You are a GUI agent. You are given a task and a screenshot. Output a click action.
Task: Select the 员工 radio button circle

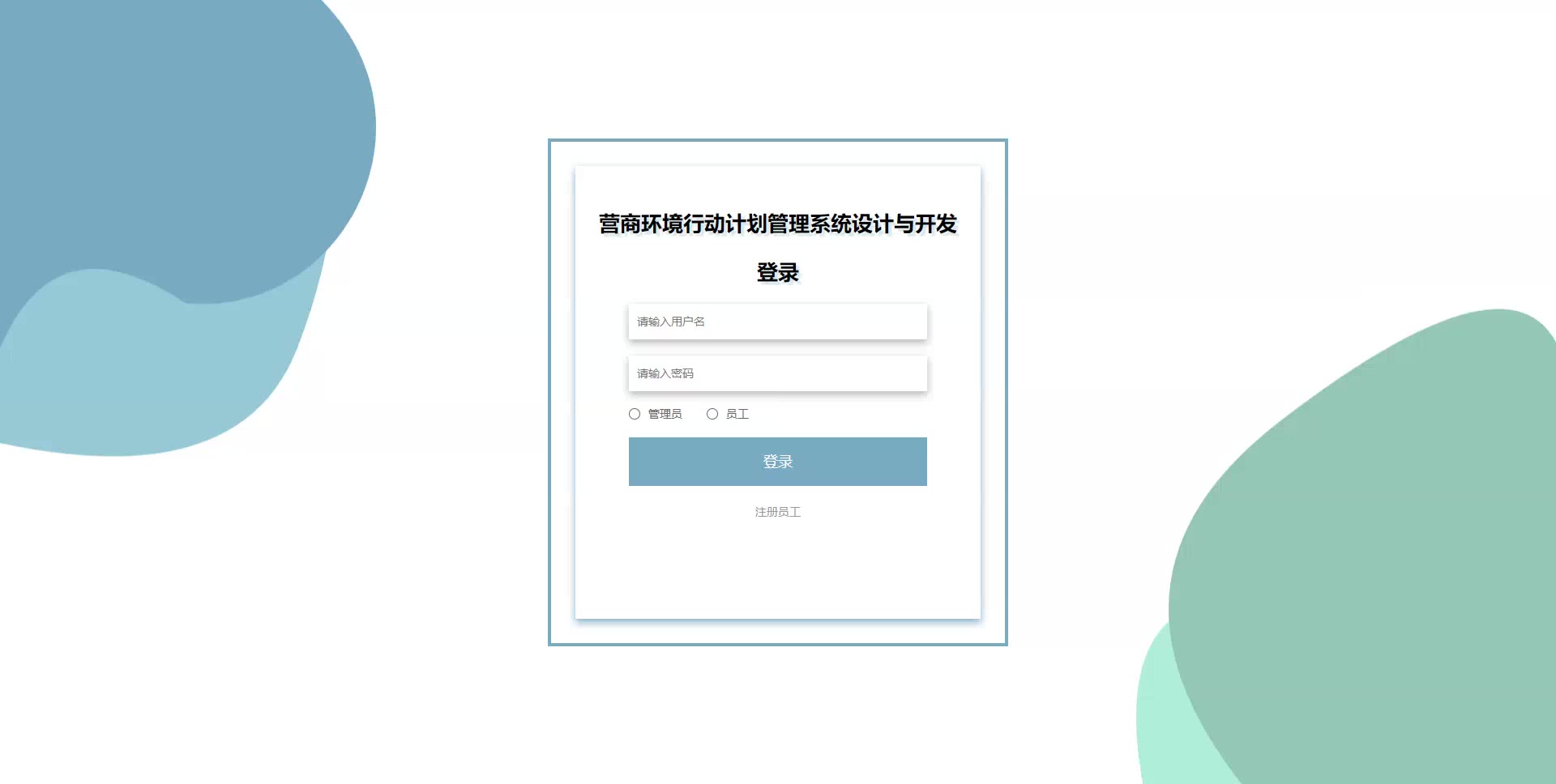[x=712, y=414]
